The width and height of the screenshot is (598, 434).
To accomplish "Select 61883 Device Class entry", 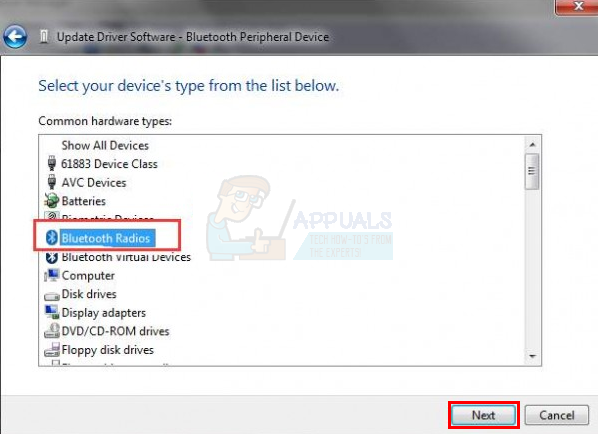I will click(x=109, y=164).
